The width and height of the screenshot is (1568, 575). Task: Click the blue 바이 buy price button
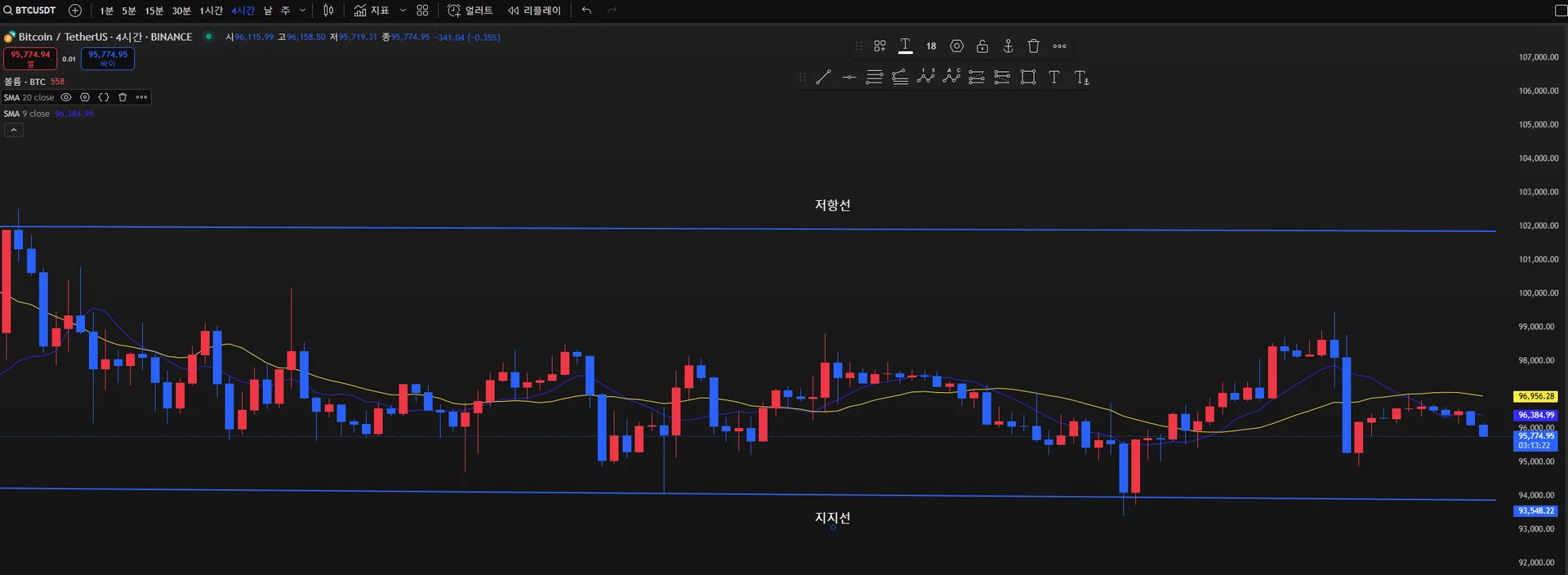tap(108, 58)
